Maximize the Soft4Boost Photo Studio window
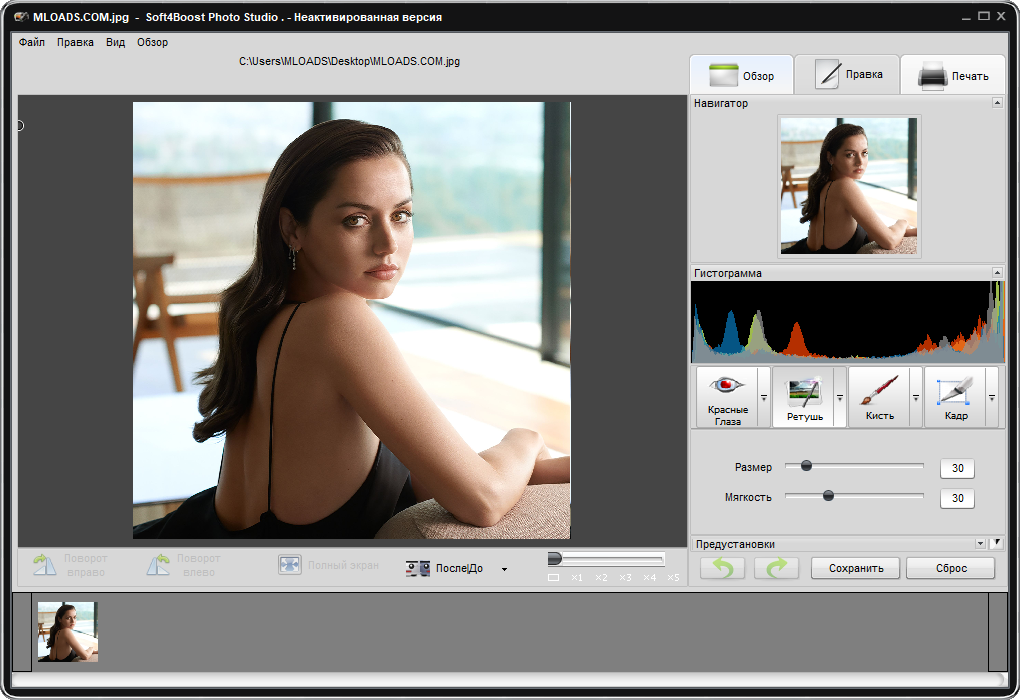 point(984,16)
